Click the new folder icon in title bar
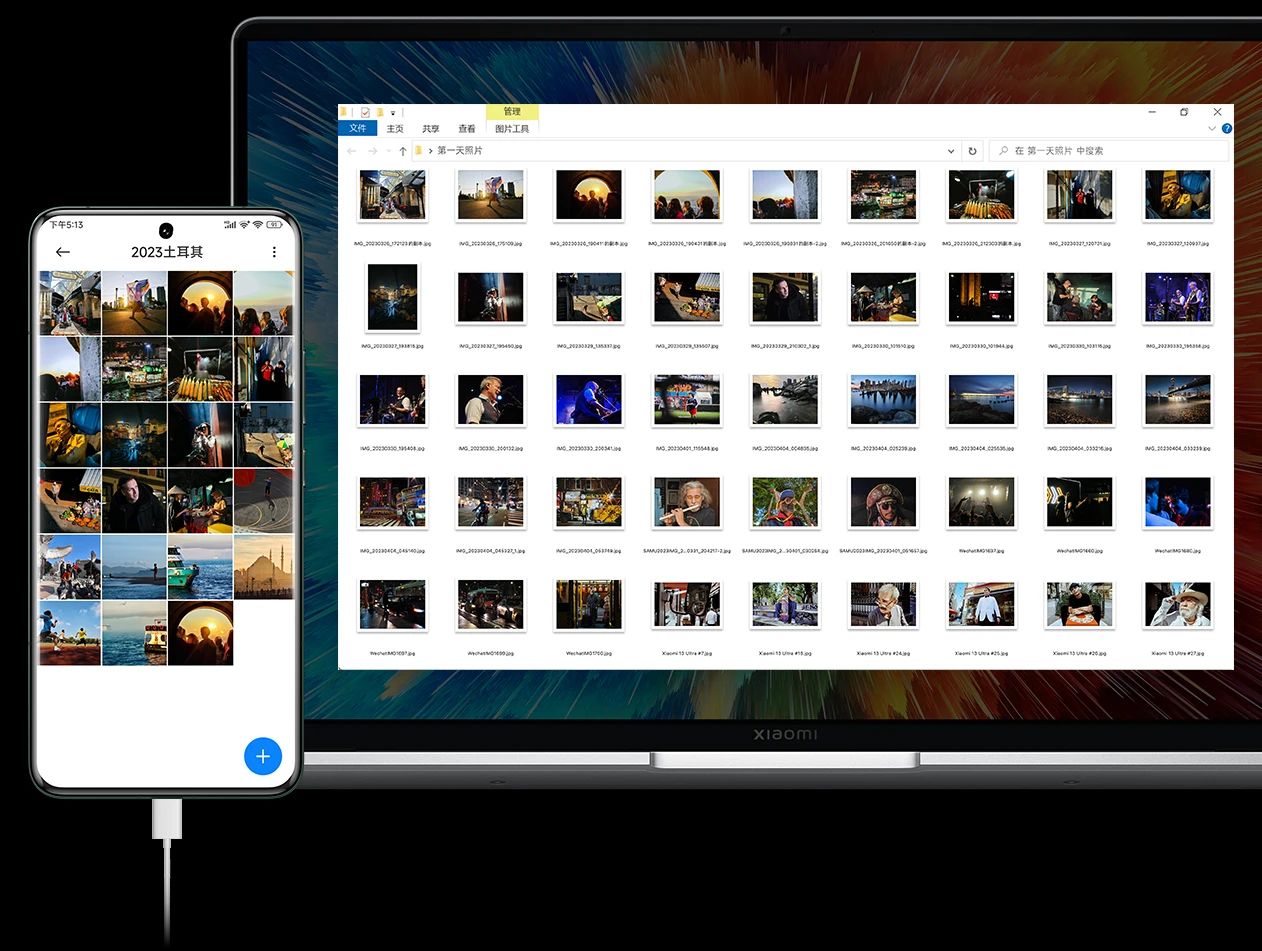The width and height of the screenshot is (1262, 951). 380,112
